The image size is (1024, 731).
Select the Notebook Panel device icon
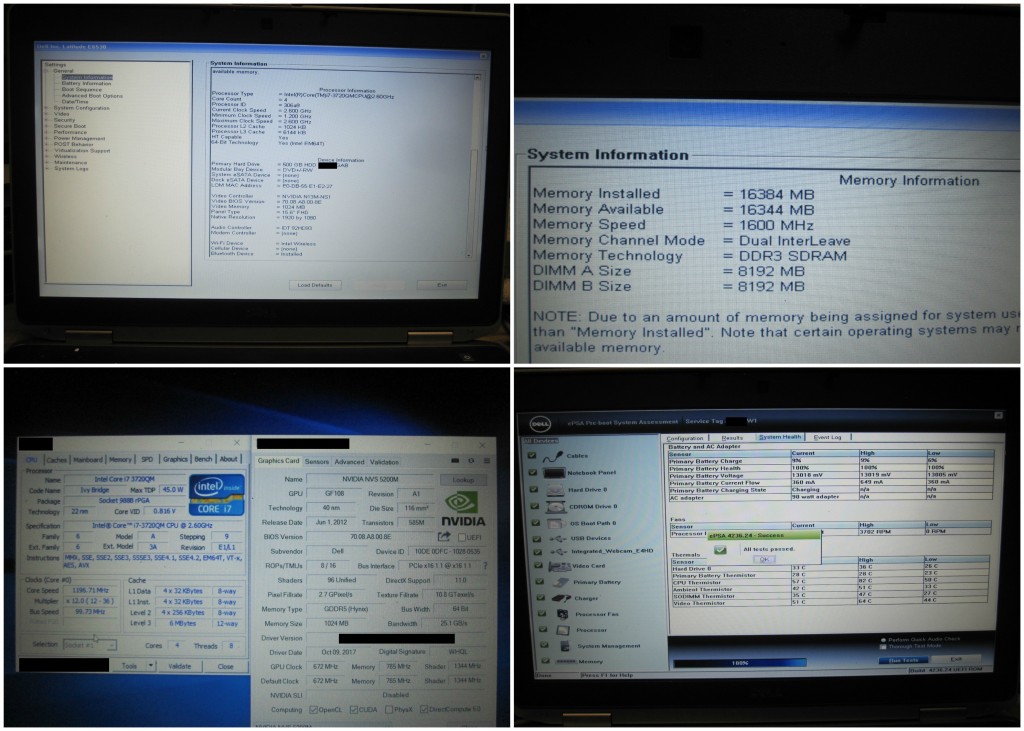coord(553,473)
